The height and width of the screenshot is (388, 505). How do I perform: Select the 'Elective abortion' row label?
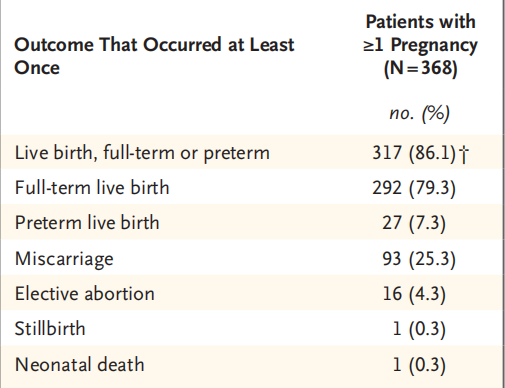coord(85,294)
